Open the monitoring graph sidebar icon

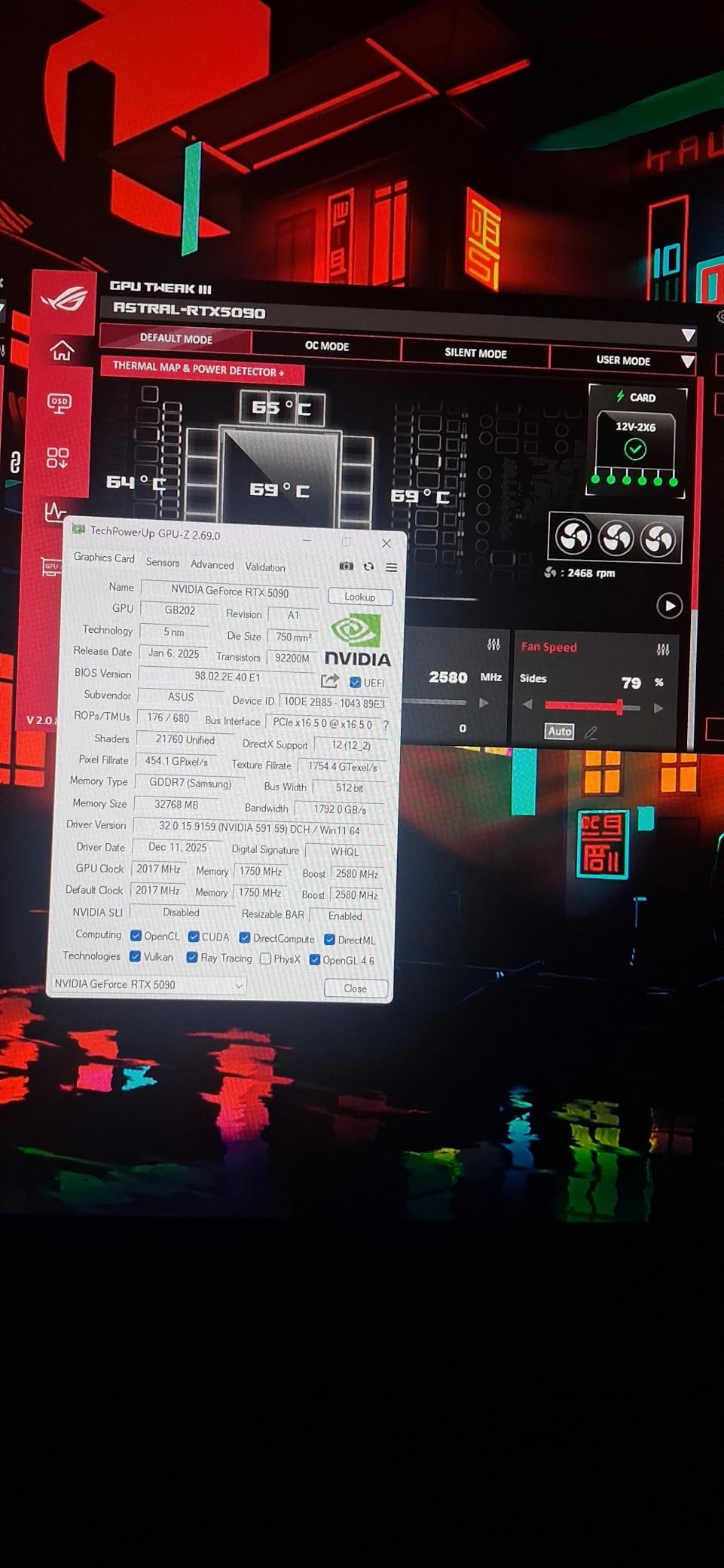coord(54,512)
